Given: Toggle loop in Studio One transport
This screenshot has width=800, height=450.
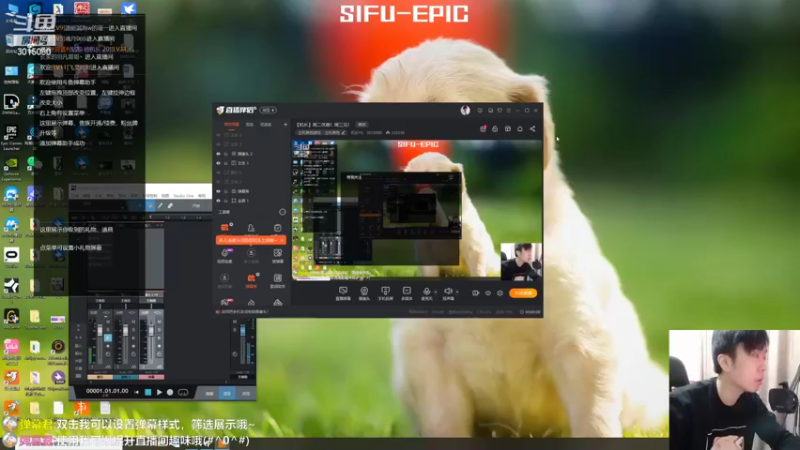Looking at the screenshot, I should 183,392.
